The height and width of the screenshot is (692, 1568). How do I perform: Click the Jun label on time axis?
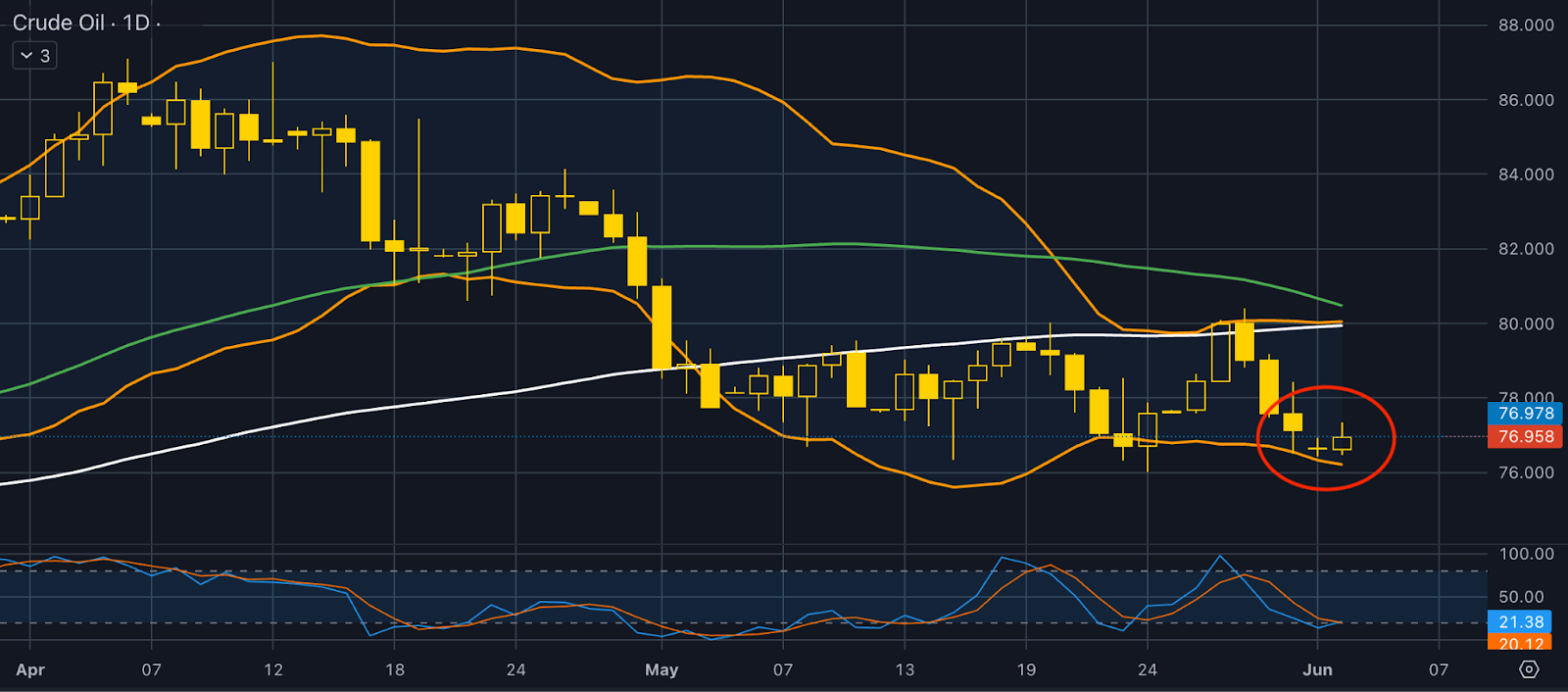1317,669
